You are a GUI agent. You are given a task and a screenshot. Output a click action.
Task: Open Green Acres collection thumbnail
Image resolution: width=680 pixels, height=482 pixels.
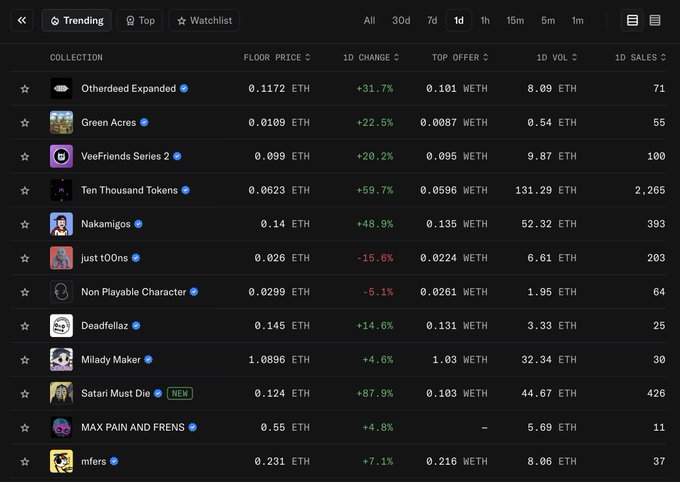click(61, 122)
